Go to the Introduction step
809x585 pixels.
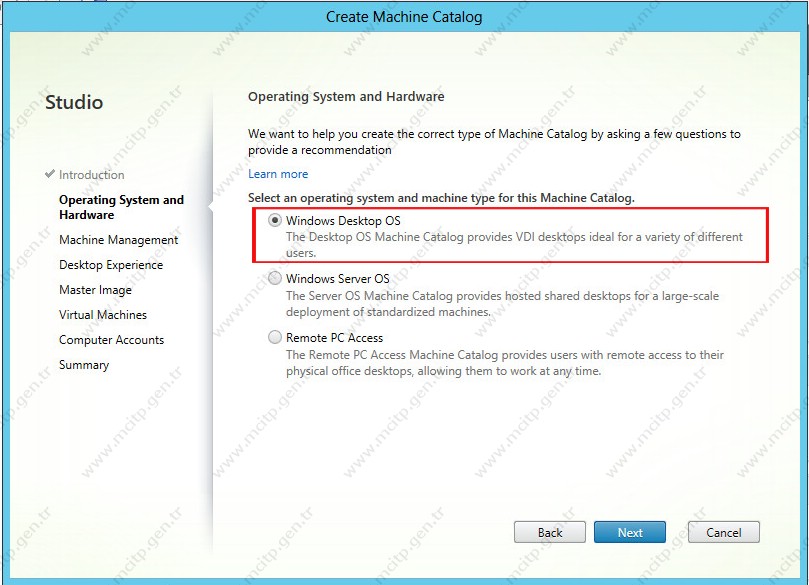91,175
